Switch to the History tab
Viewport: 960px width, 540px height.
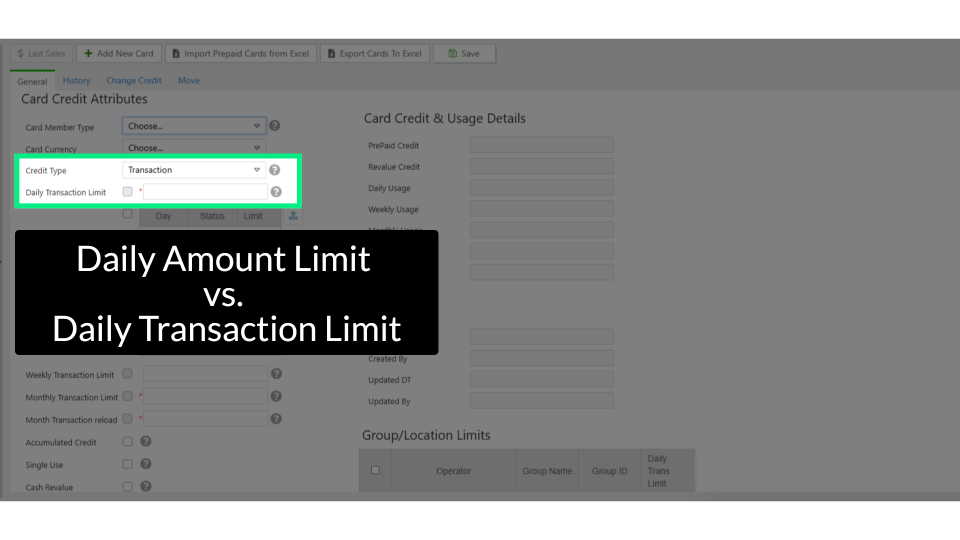(76, 81)
